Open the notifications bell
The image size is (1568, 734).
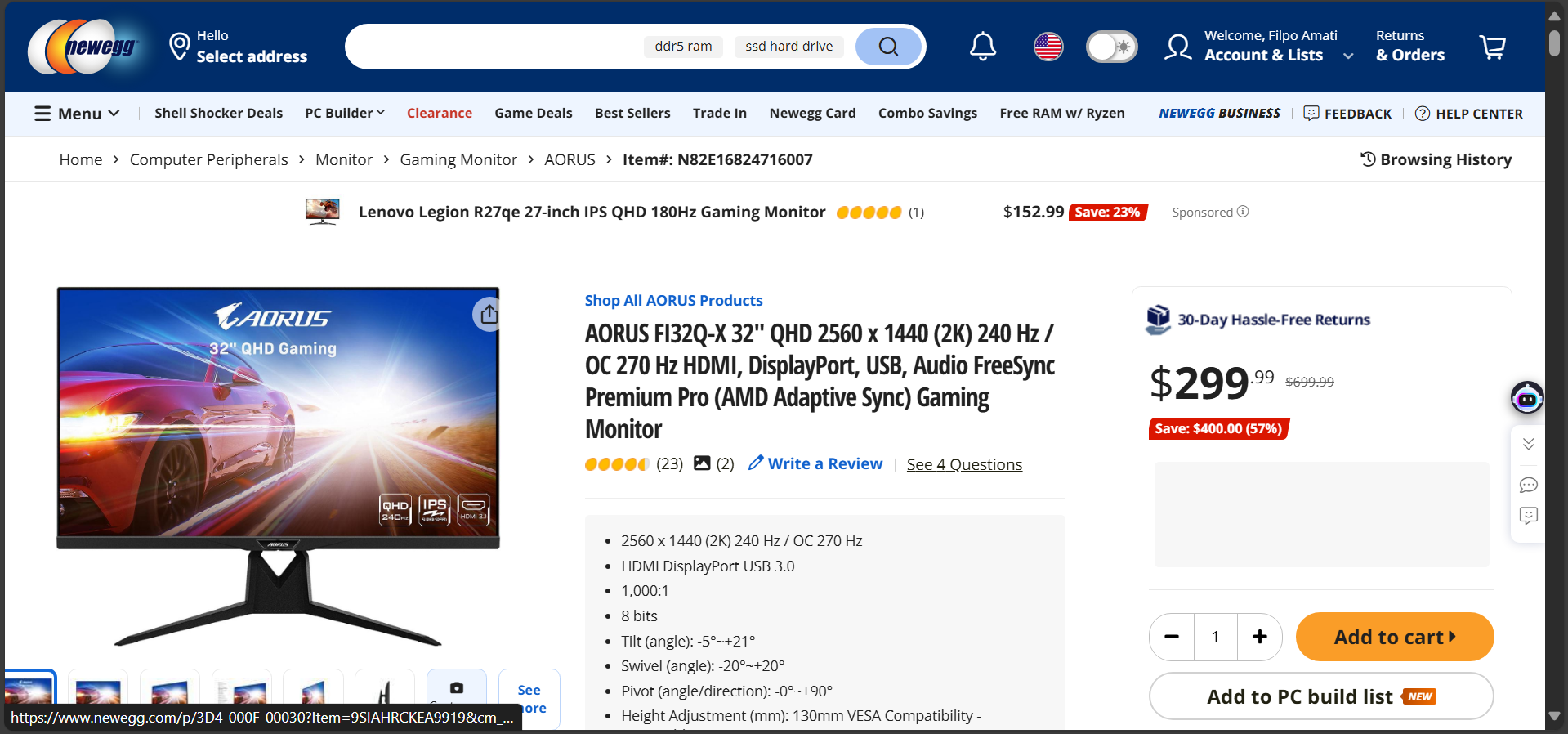[982, 47]
